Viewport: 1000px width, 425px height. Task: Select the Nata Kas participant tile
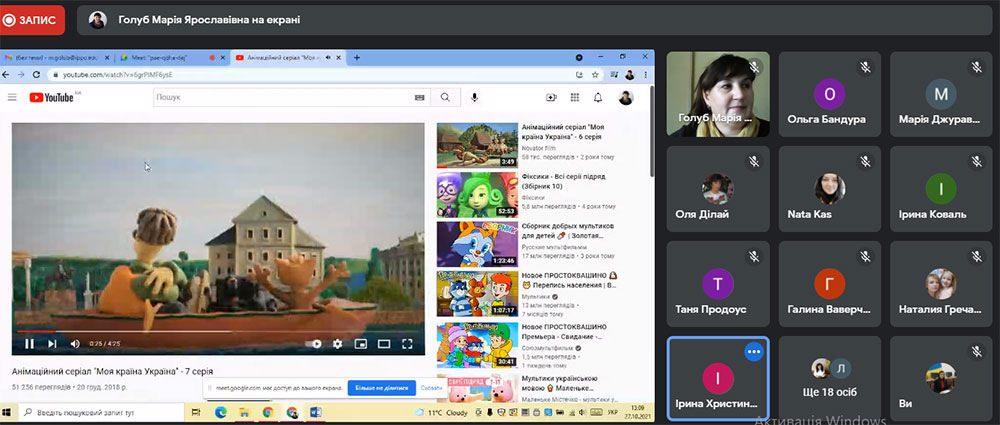click(x=830, y=188)
